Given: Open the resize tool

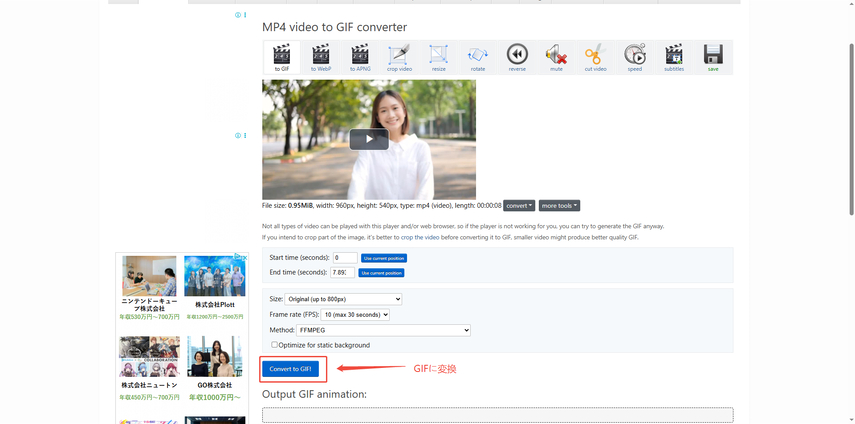Looking at the screenshot, I should tap(438, 57).
